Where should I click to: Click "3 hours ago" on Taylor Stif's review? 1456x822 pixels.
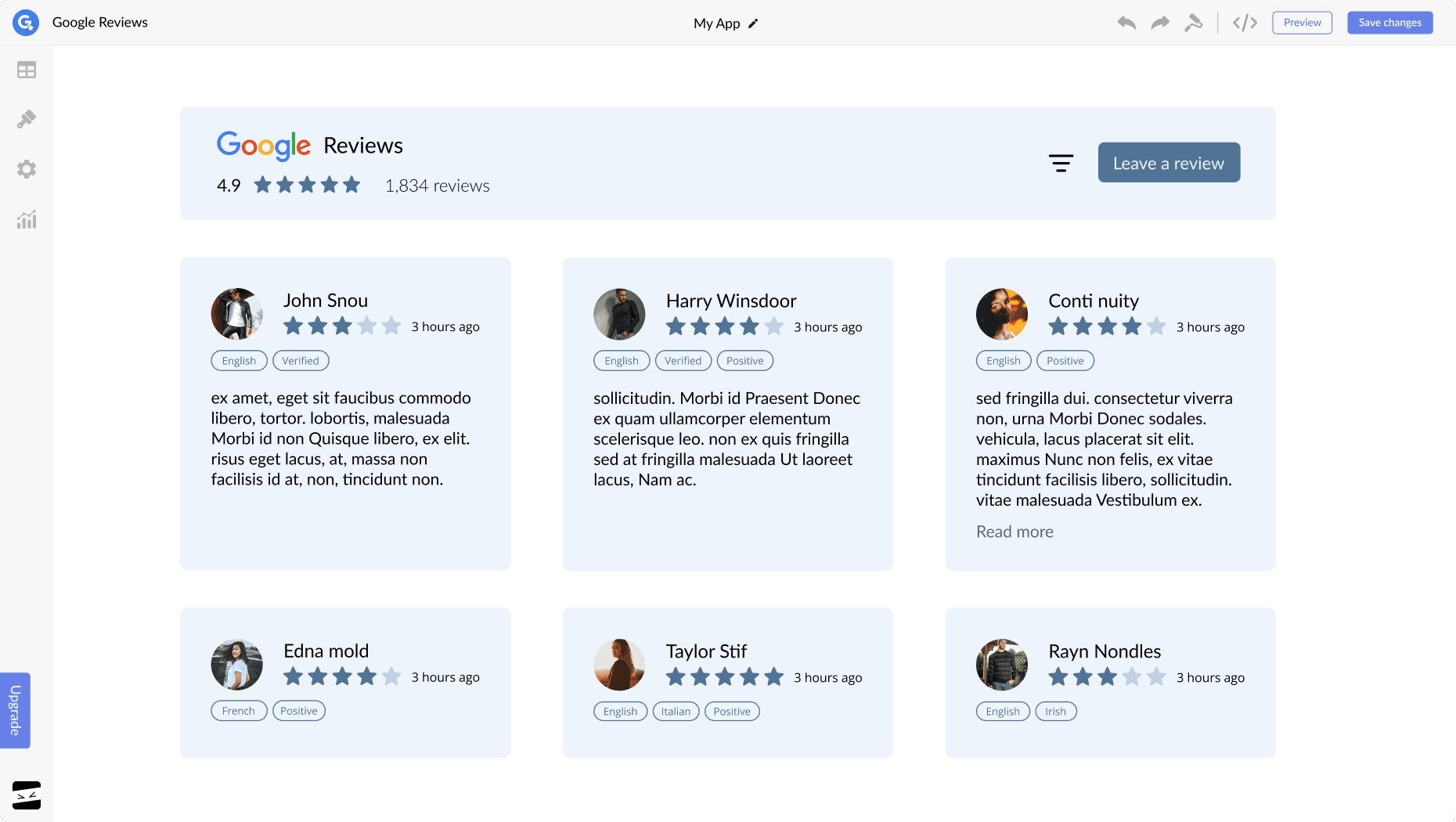(x=828, y=677)
